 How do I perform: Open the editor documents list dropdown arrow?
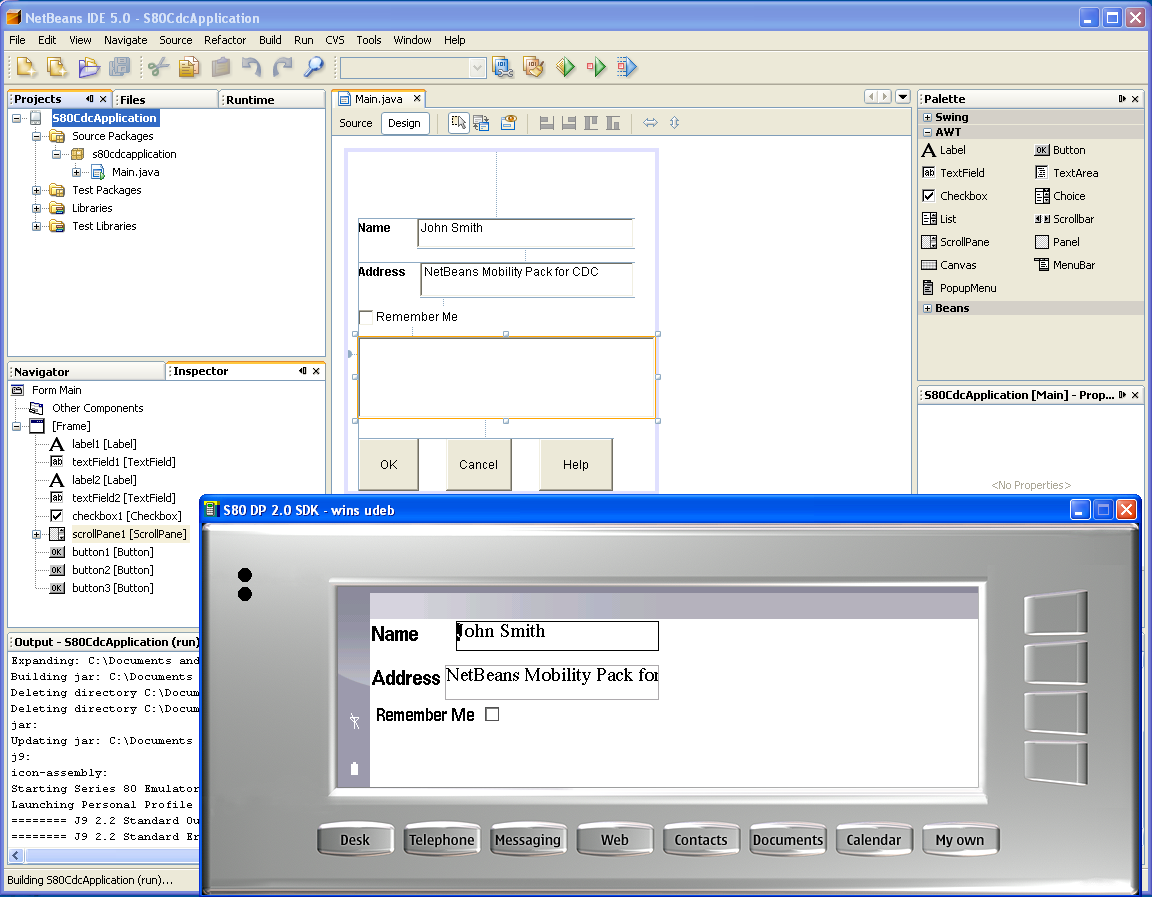pyautogui.click(x=904, y=97)
